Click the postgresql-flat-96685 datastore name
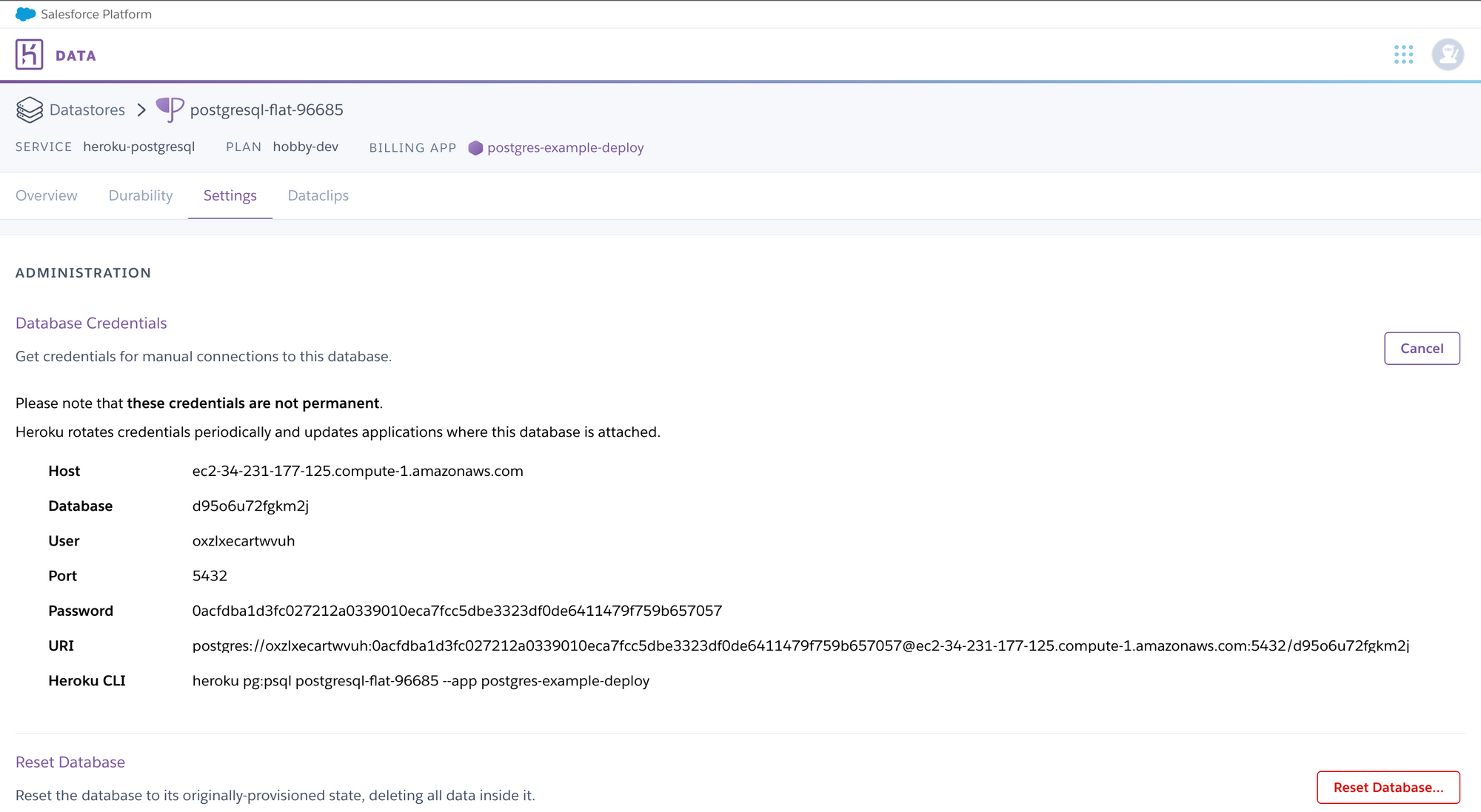The height and width of the screenshot is (812, 1481). 267,110
